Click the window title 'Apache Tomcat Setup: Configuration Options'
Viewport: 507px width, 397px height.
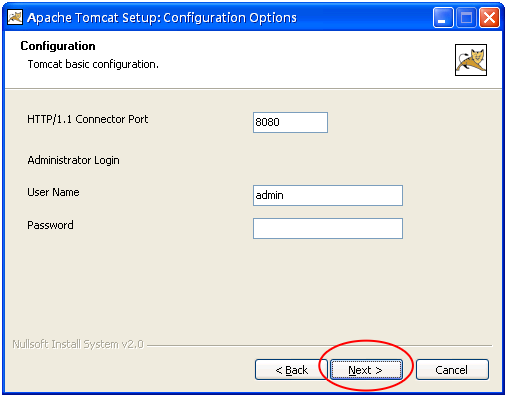pyautogui.click(x=162, y=18)
